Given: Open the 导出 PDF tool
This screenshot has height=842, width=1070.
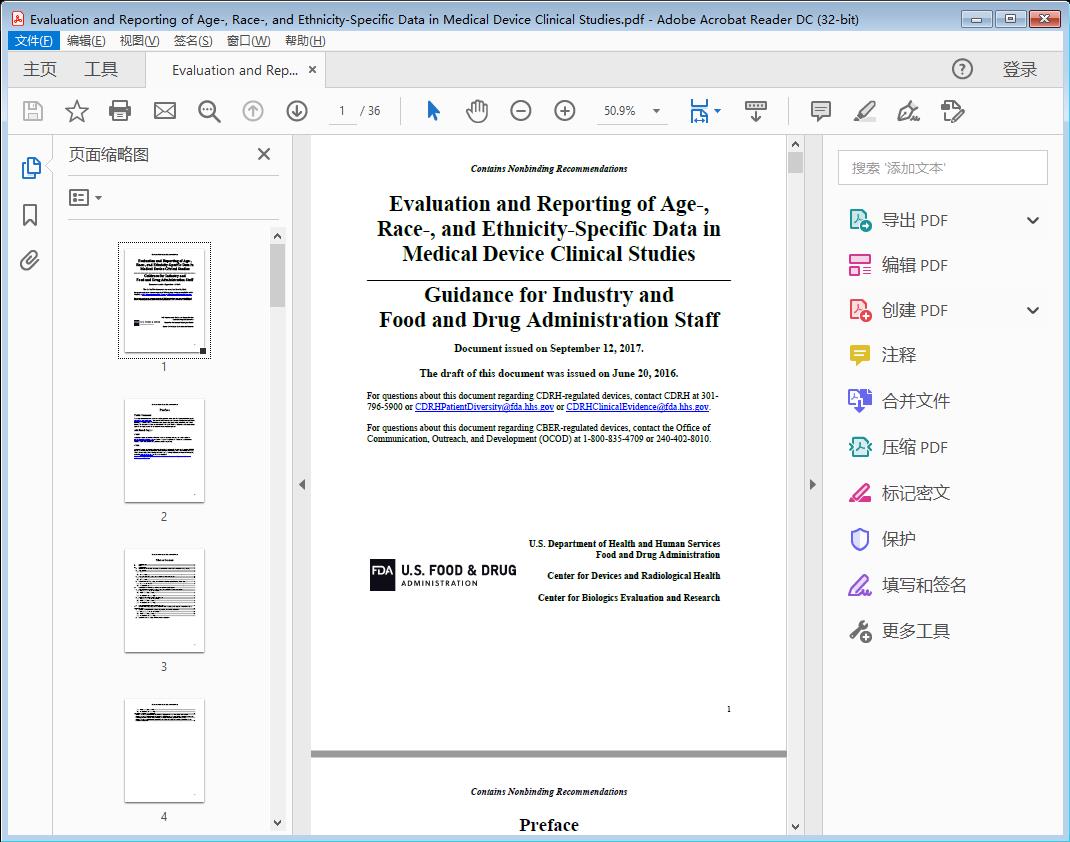Looking at the screenshot, I should [914, 220].
